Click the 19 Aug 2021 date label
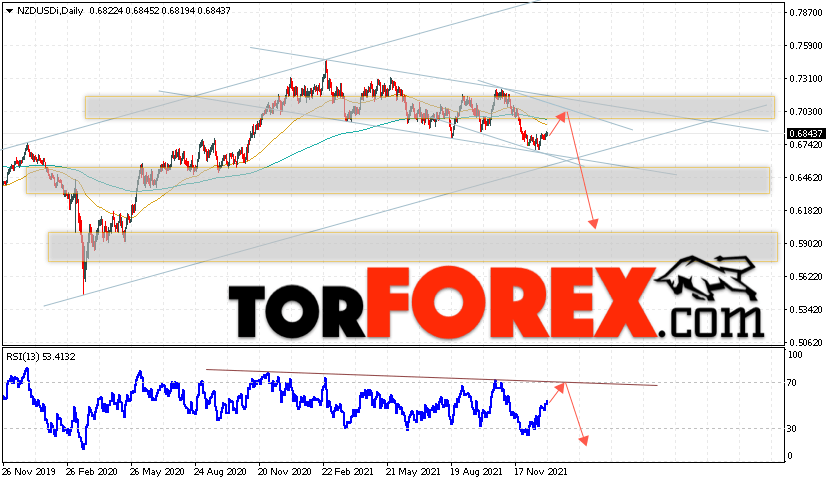Screen dimensions: 830x483 476,472
